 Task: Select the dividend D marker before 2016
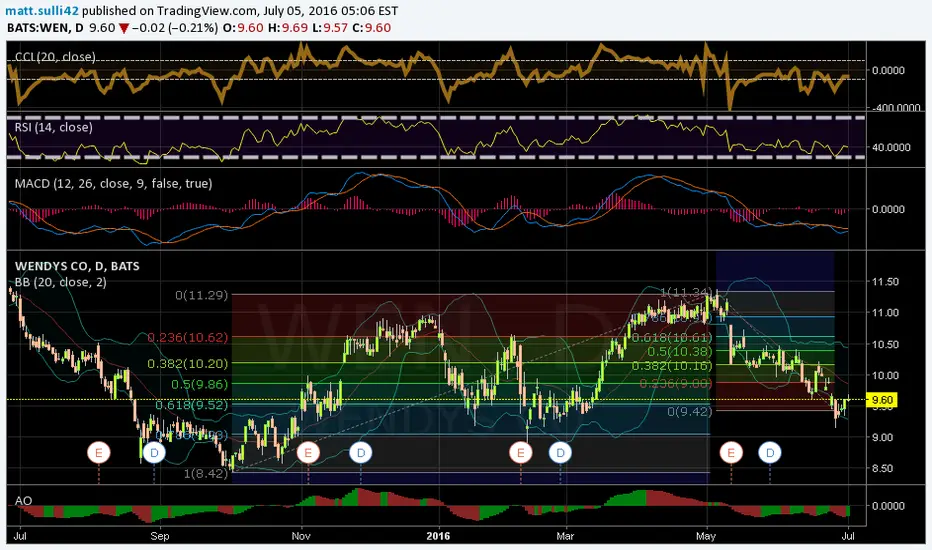coord(361,453)
